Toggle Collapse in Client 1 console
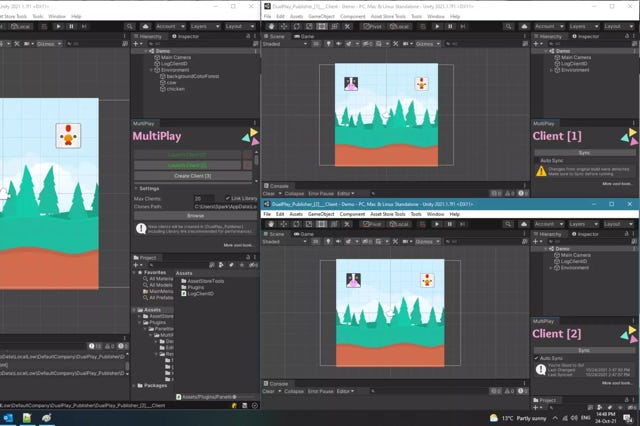 coord(294,193)
